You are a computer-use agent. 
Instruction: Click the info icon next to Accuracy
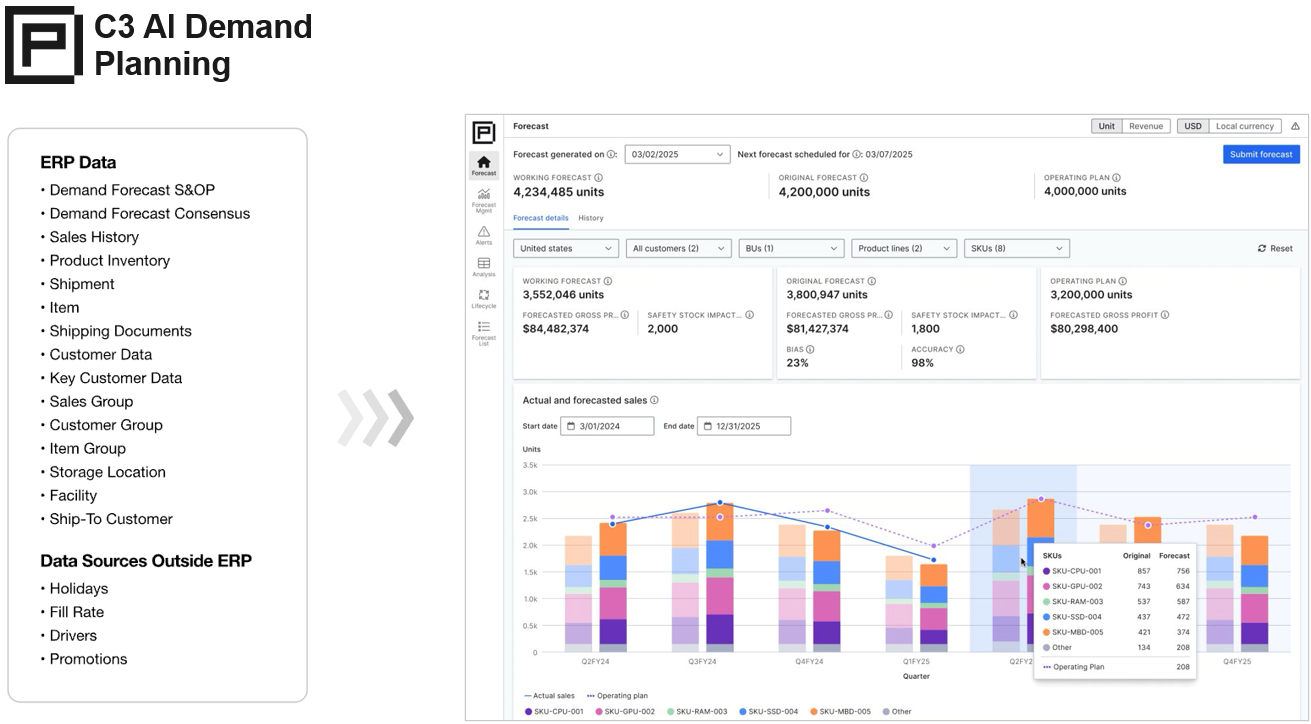[960, 350]
